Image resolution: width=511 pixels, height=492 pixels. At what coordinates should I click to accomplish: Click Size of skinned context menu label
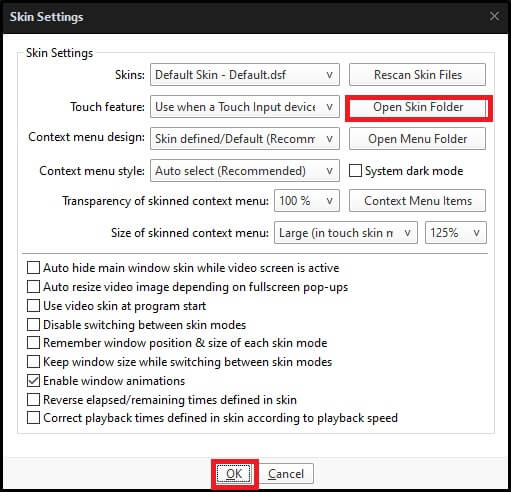[x=190, y=233]
